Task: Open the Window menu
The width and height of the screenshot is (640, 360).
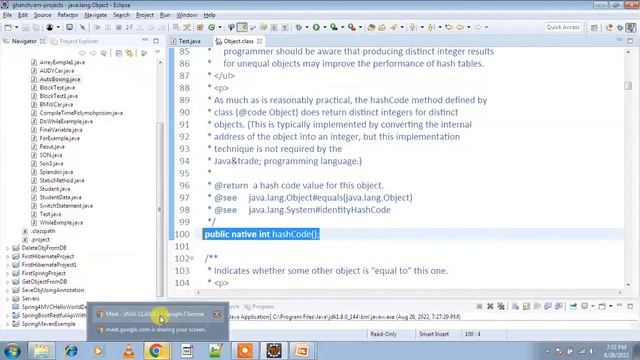Action: click(187, 15)
